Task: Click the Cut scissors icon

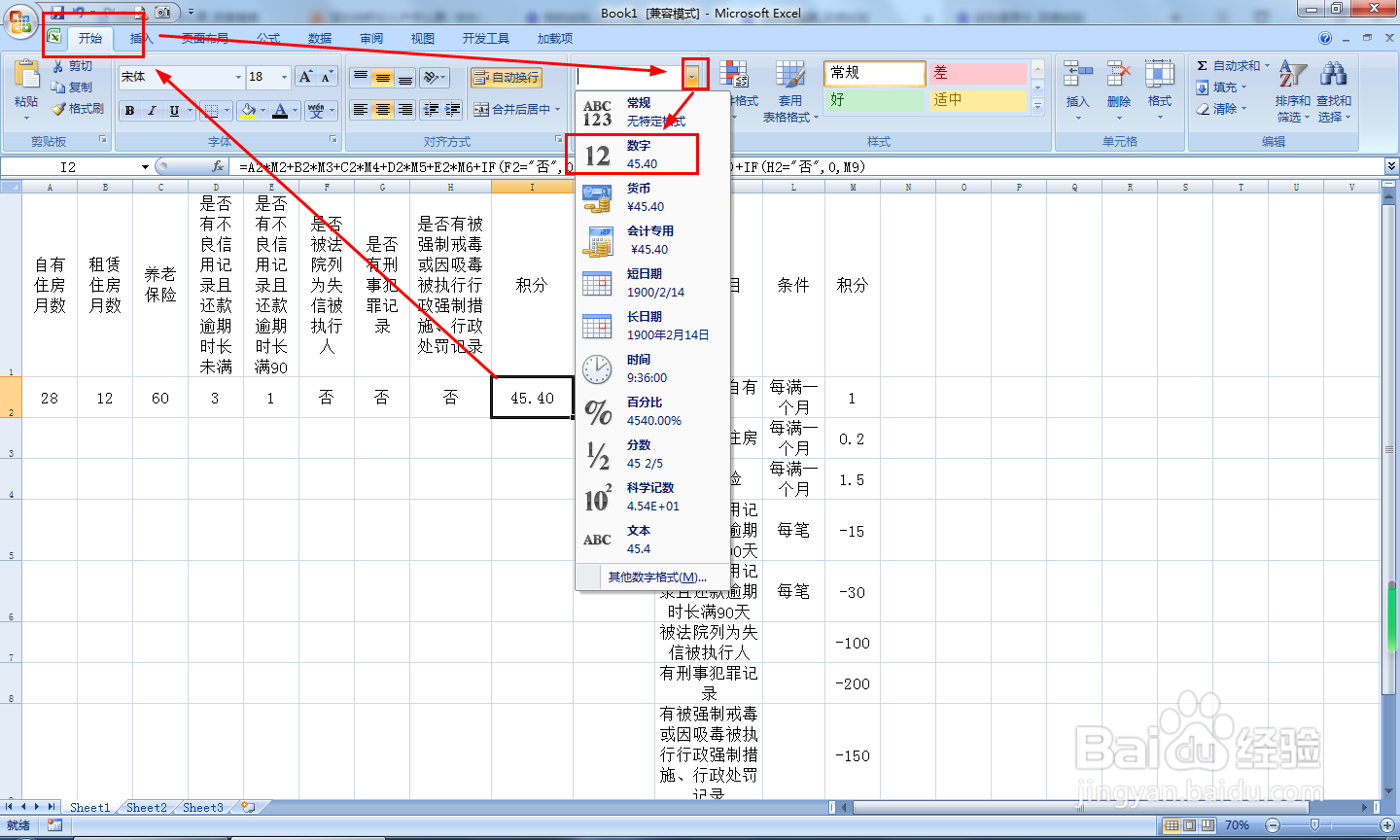Action: tap(58, 66)
